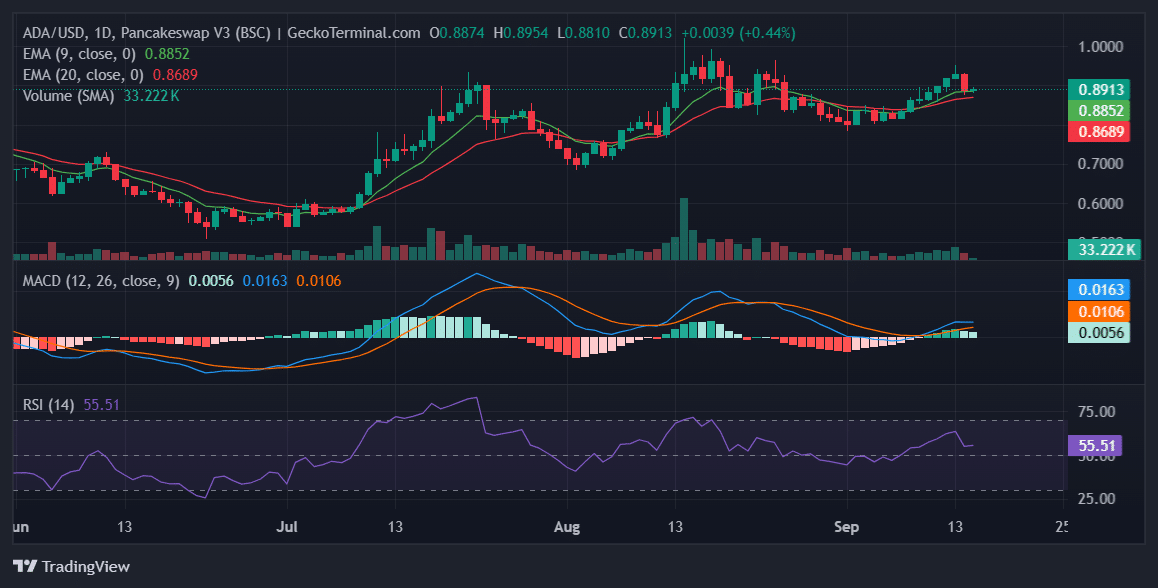Click the blue 0.0163 MACD axis tag
The width and height of the screenshot is (1158, 588).
(x=1098, y=290)
